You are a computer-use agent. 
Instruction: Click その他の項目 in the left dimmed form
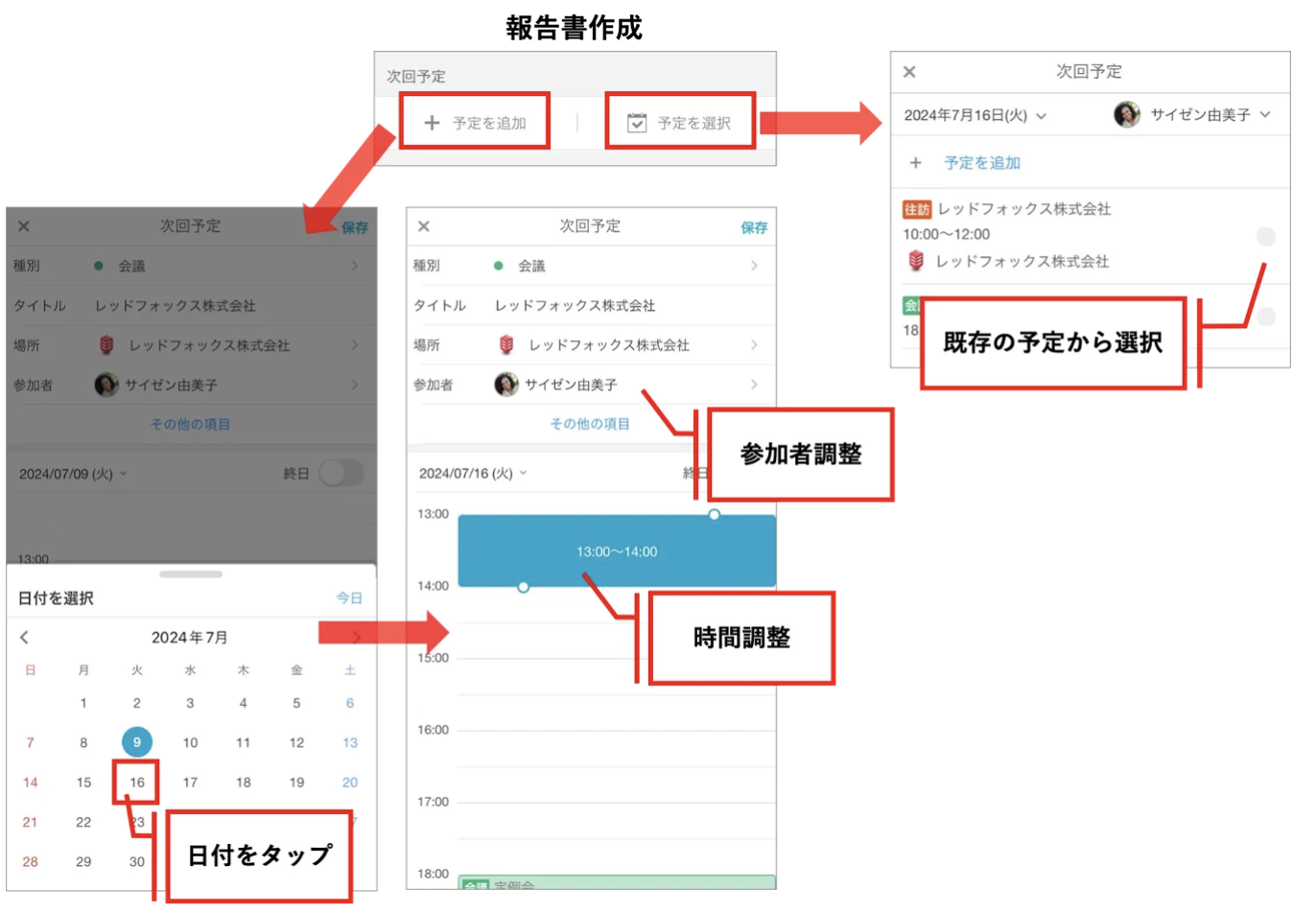[190, 424]
